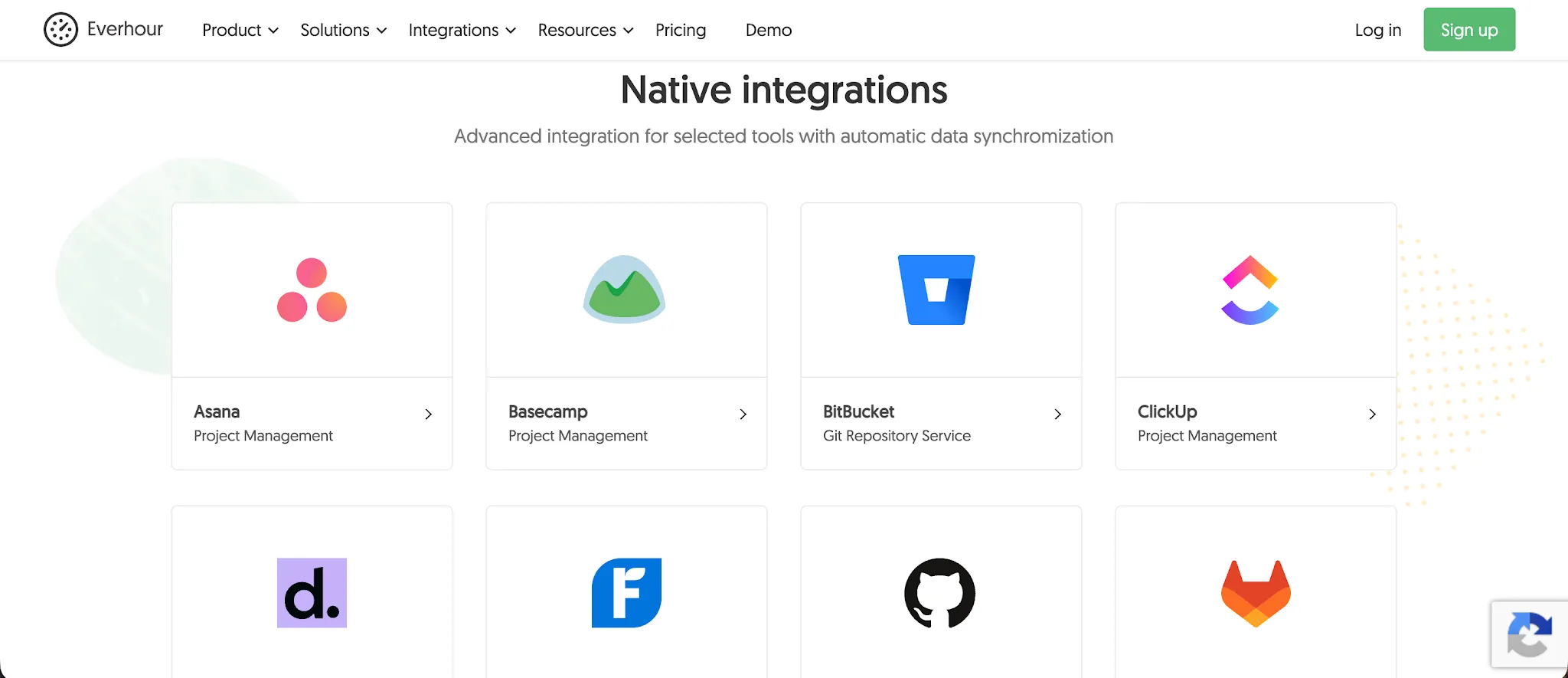
Task: Click the reCAPTCHA badge icon
Action: click(x=1529, y=634)
